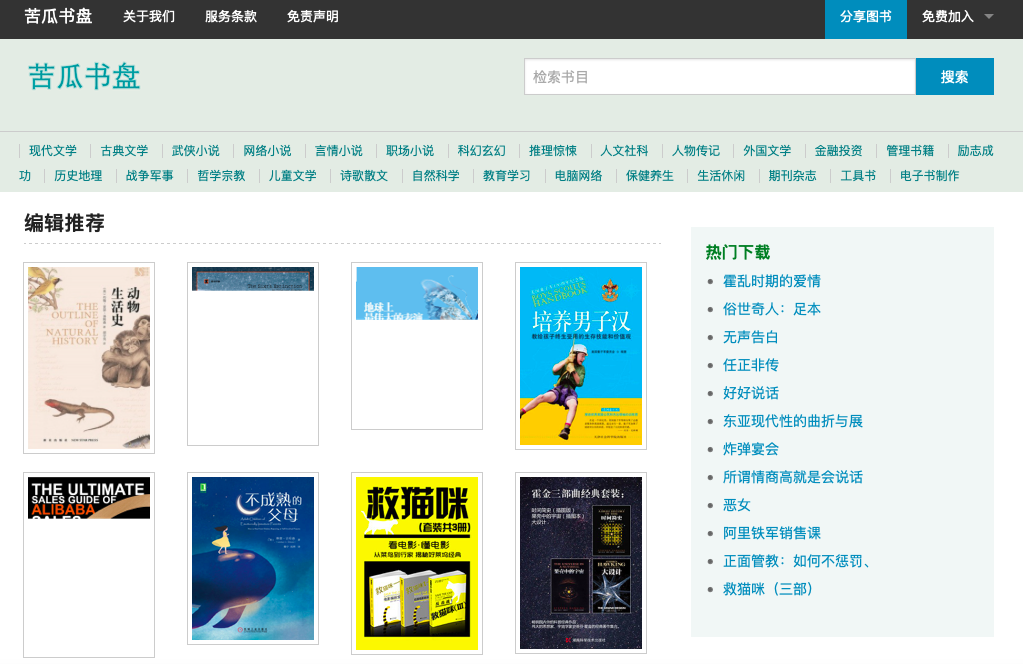Select the 战争军事 category

click(149, 175)
